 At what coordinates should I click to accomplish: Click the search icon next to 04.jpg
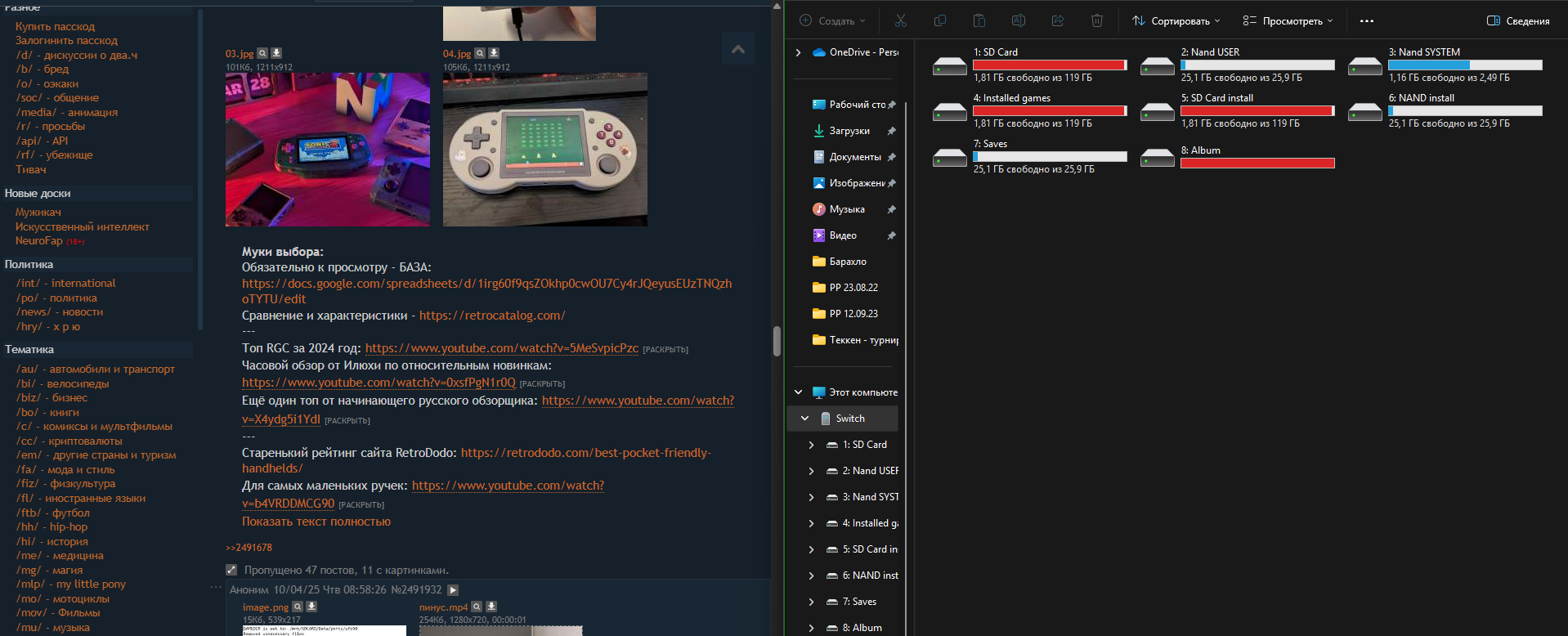(x=481, y=53)
